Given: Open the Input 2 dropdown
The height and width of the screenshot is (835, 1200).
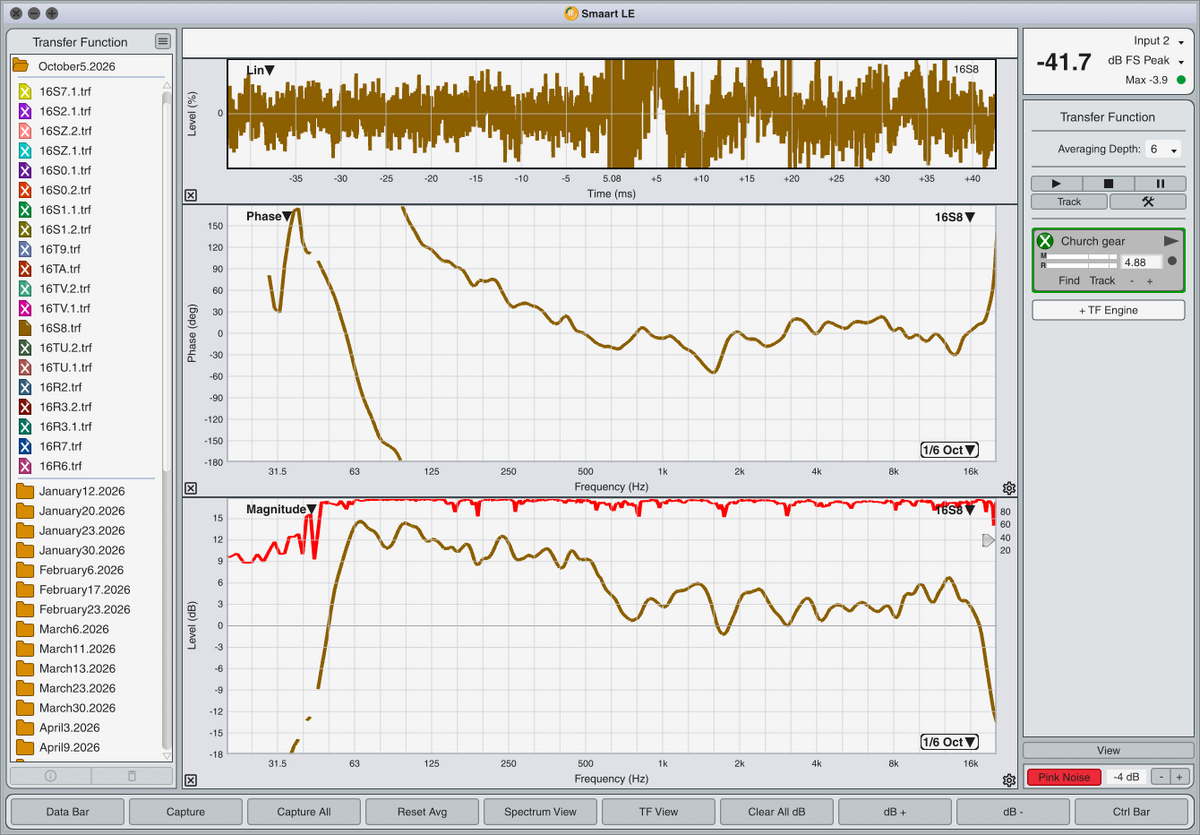Looking at the screenshot, I should click(x=1159, y=41).
